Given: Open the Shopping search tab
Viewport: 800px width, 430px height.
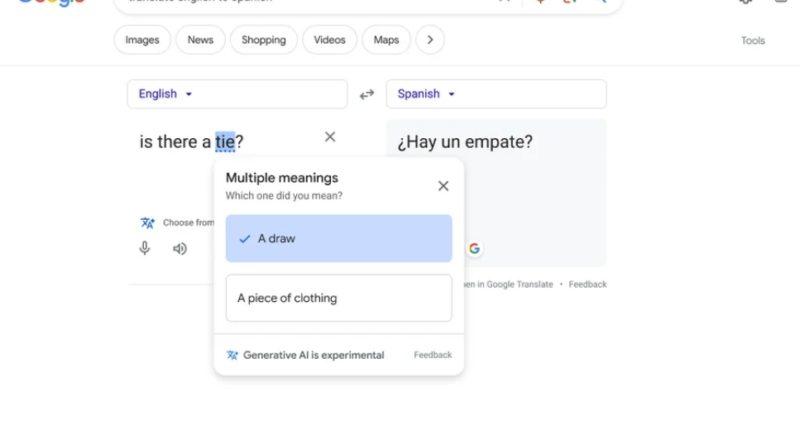Looking at the screenshot, I should [263, 40].
